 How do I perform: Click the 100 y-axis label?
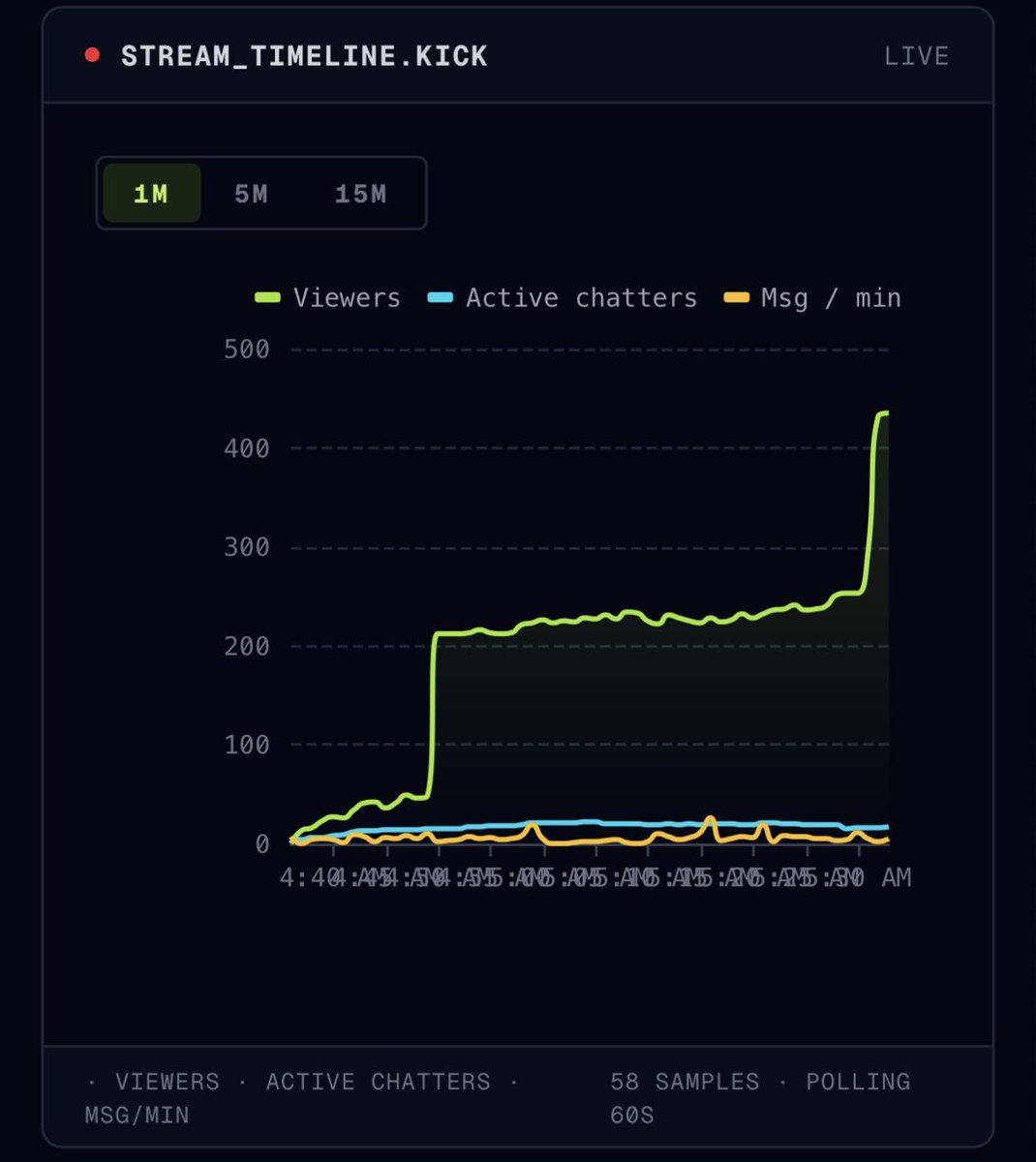point(247,745)
